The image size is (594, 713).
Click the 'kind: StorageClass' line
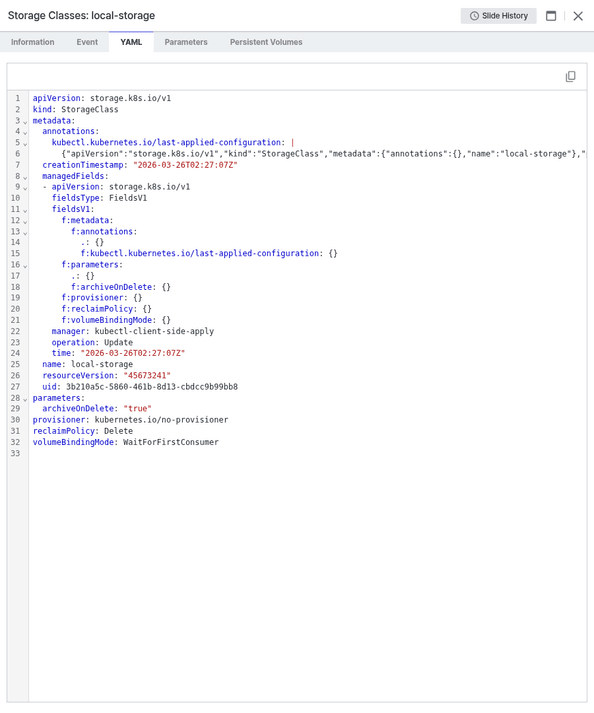pos(76,109)
